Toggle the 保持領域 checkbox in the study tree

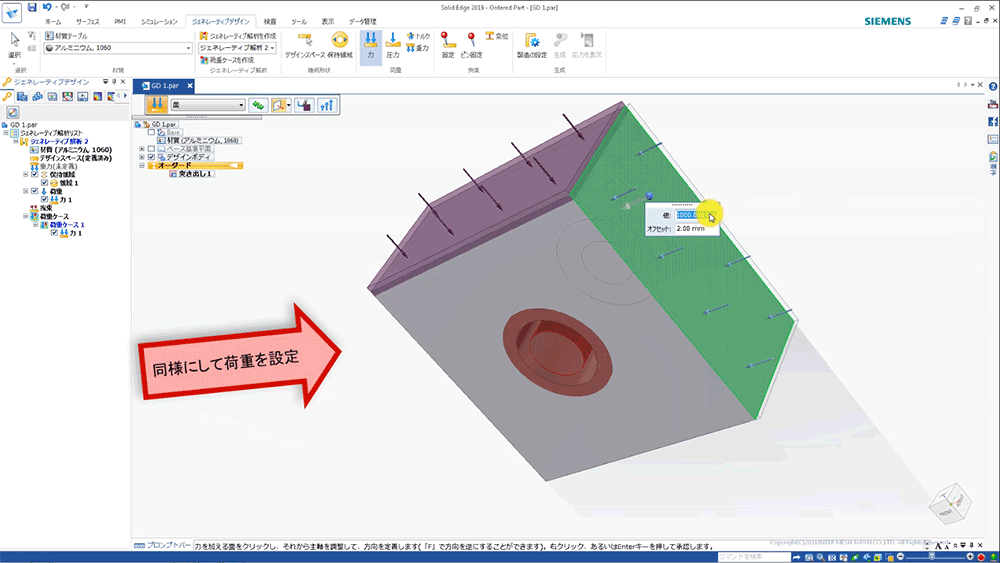tap(34, 174)
